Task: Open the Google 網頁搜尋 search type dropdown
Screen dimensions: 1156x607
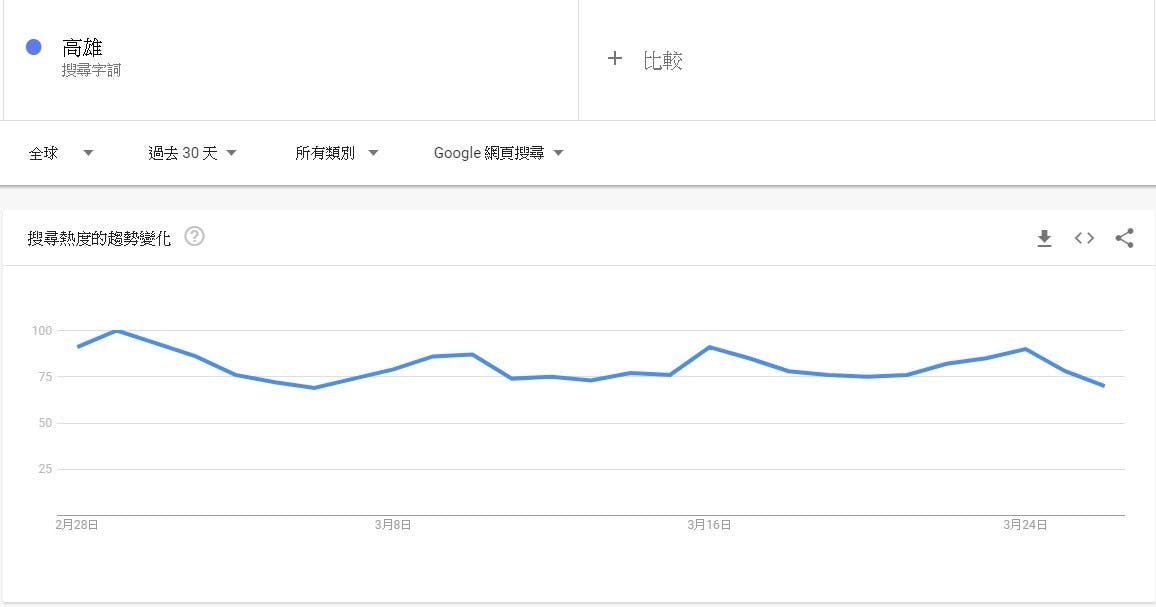Action: (498, 153)
